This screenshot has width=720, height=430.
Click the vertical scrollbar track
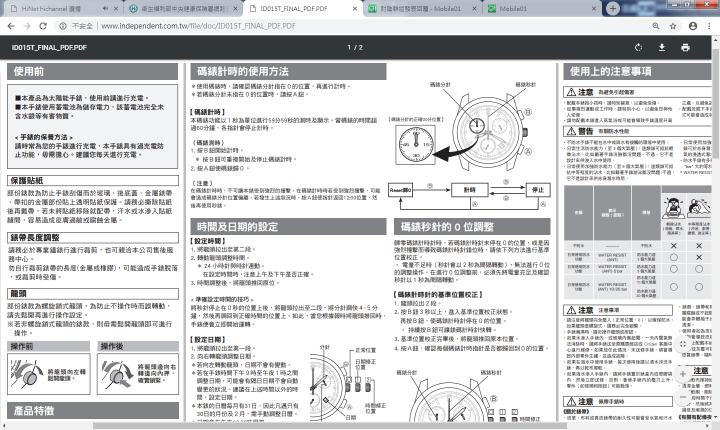716,230
